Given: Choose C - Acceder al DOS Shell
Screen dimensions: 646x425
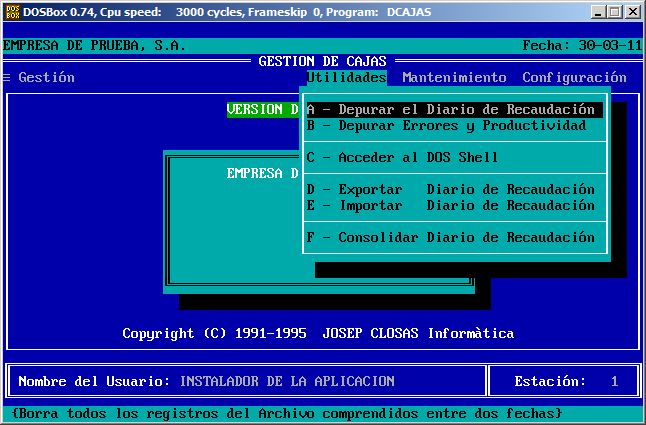Looking at the screenshot, I should (x=454, y=157).
